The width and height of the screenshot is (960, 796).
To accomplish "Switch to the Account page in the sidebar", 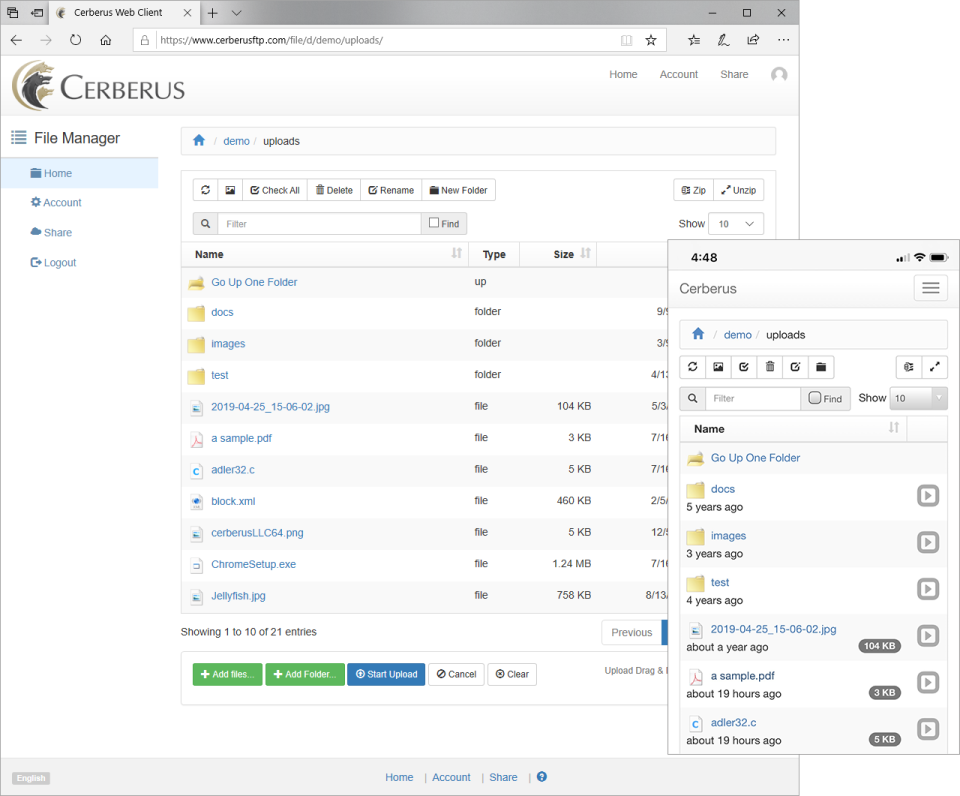I will coord(56,202).
